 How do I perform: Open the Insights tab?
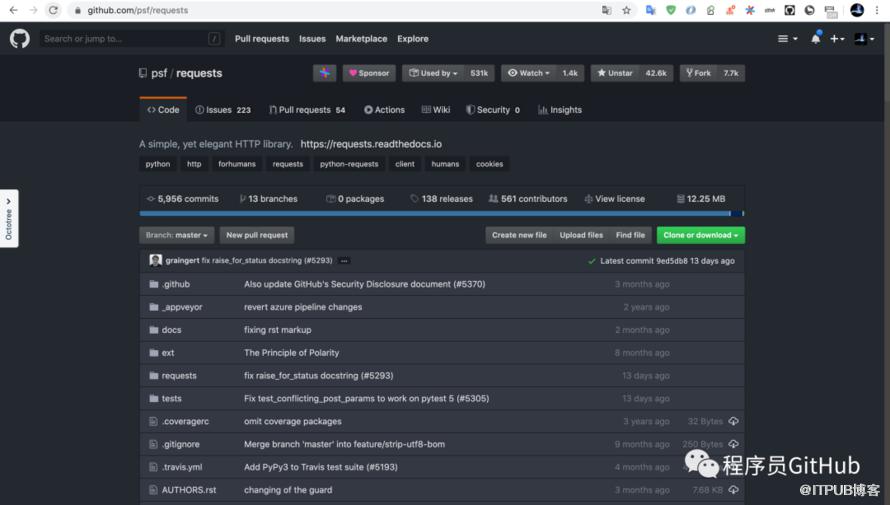coord(560,110)
